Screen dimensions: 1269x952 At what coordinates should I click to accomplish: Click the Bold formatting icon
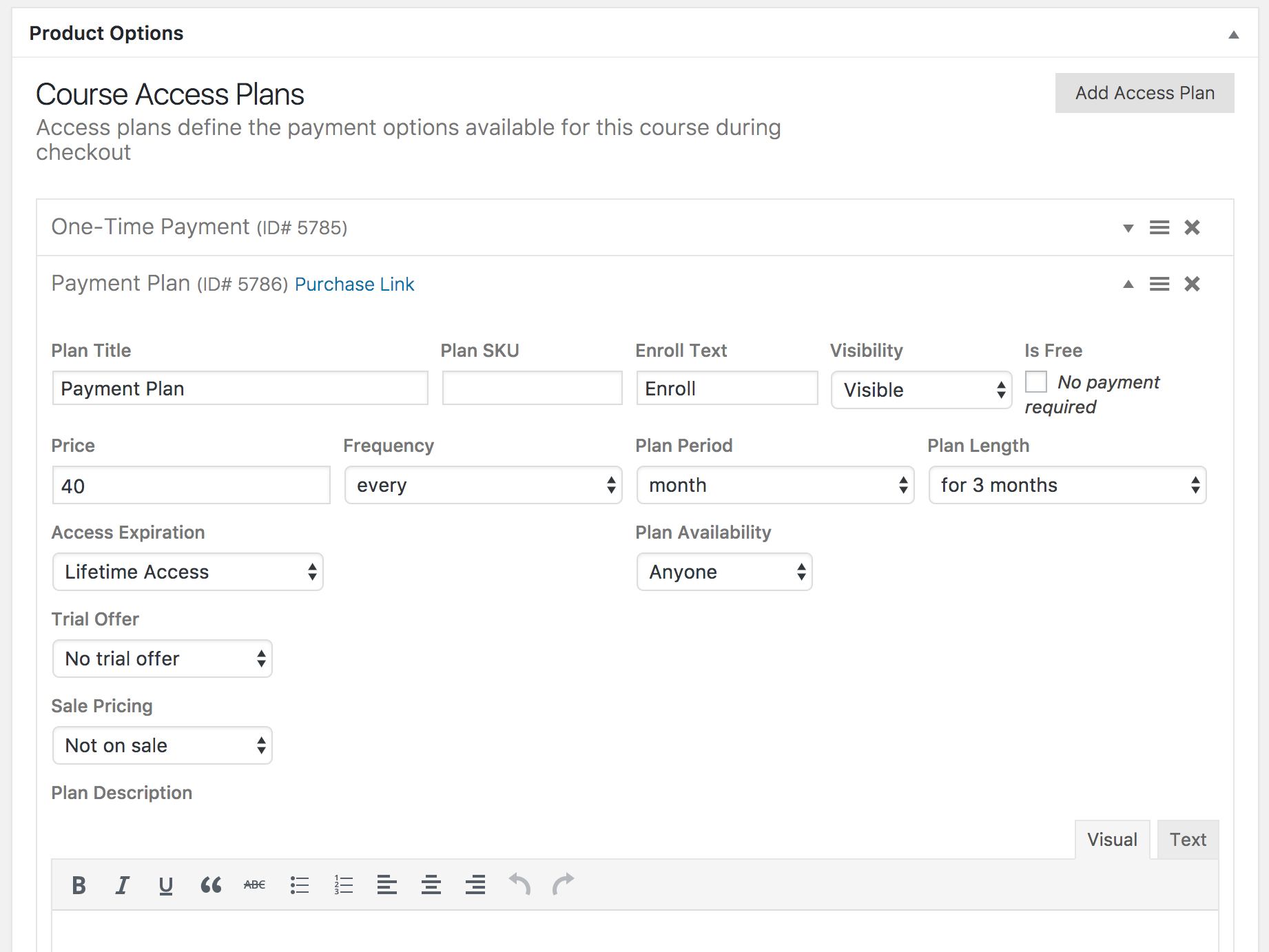click(79, 885)
